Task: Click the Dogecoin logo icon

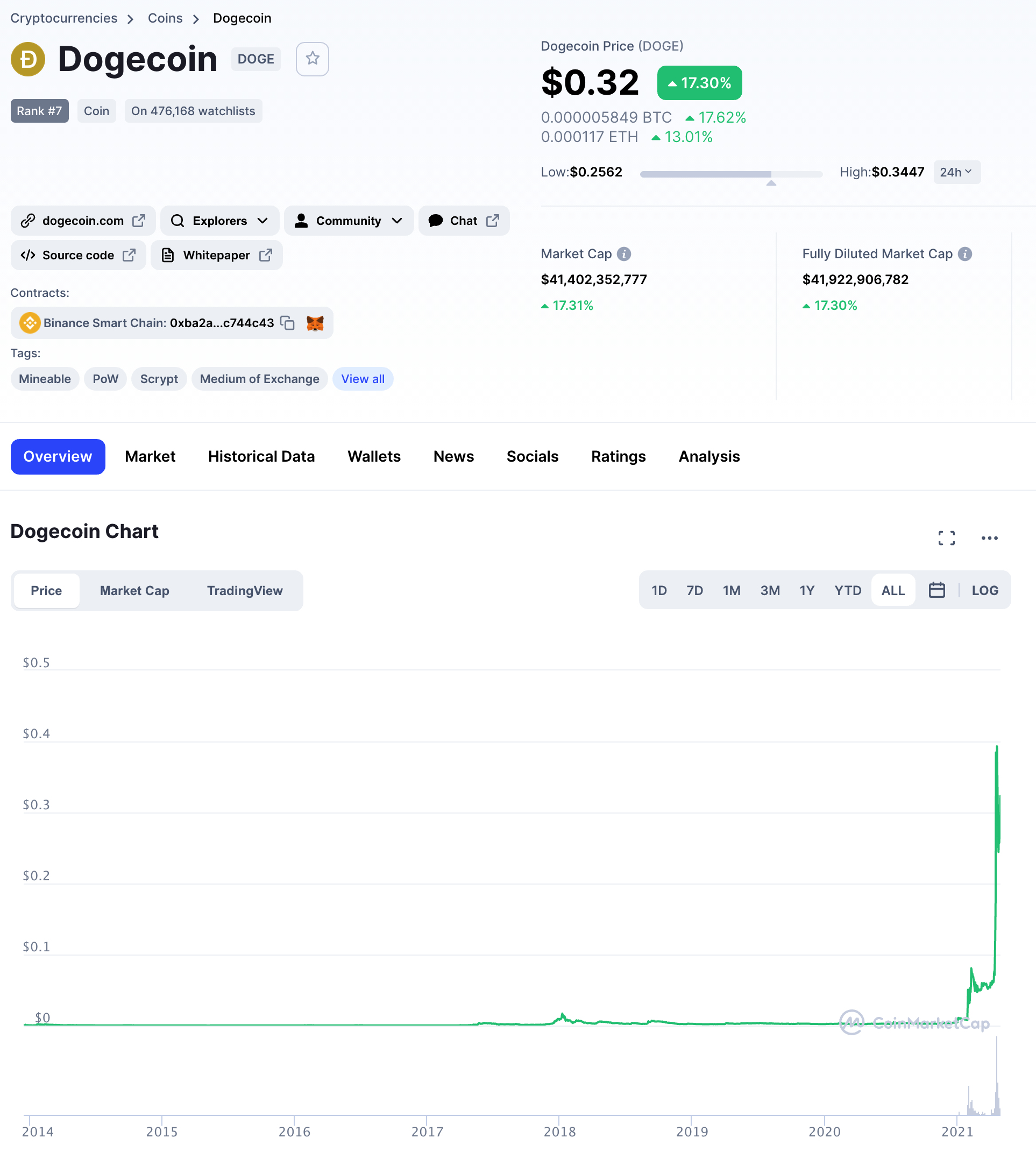Action: [28, 59]
